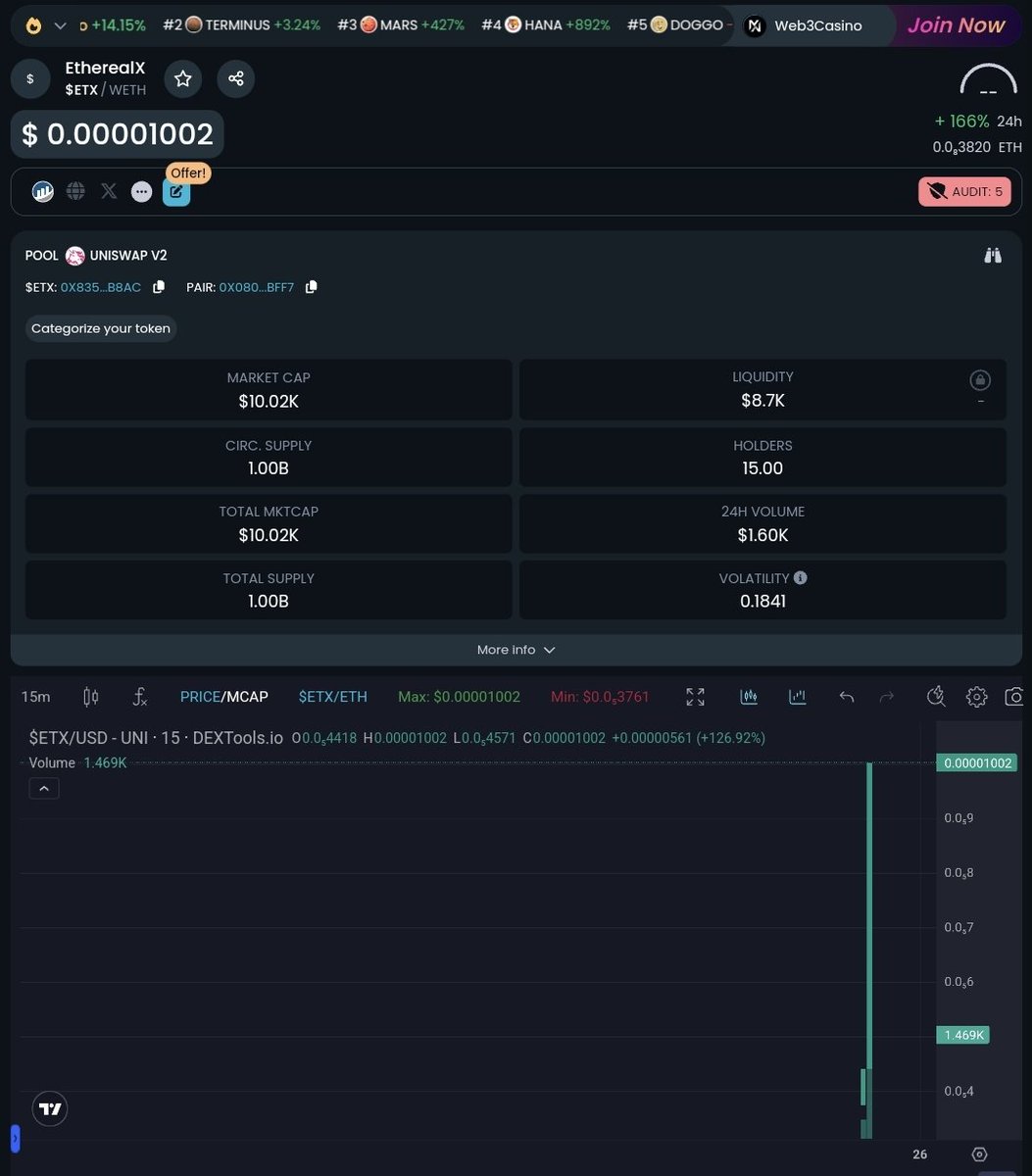Open the fx indicators menu
This screenshot has width=1032, height=1176.
140,697
